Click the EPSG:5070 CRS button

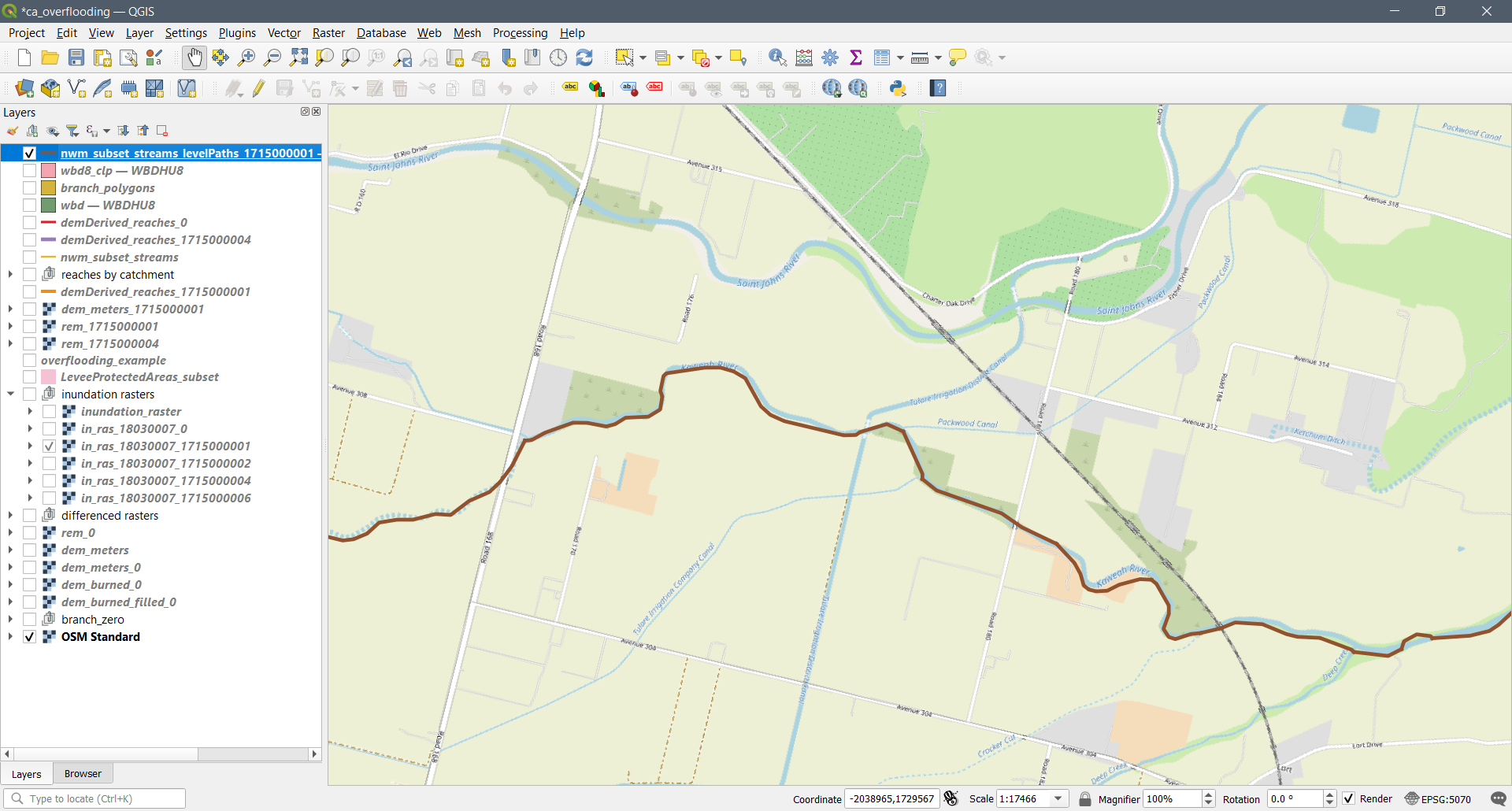[x=1440, y=798]
